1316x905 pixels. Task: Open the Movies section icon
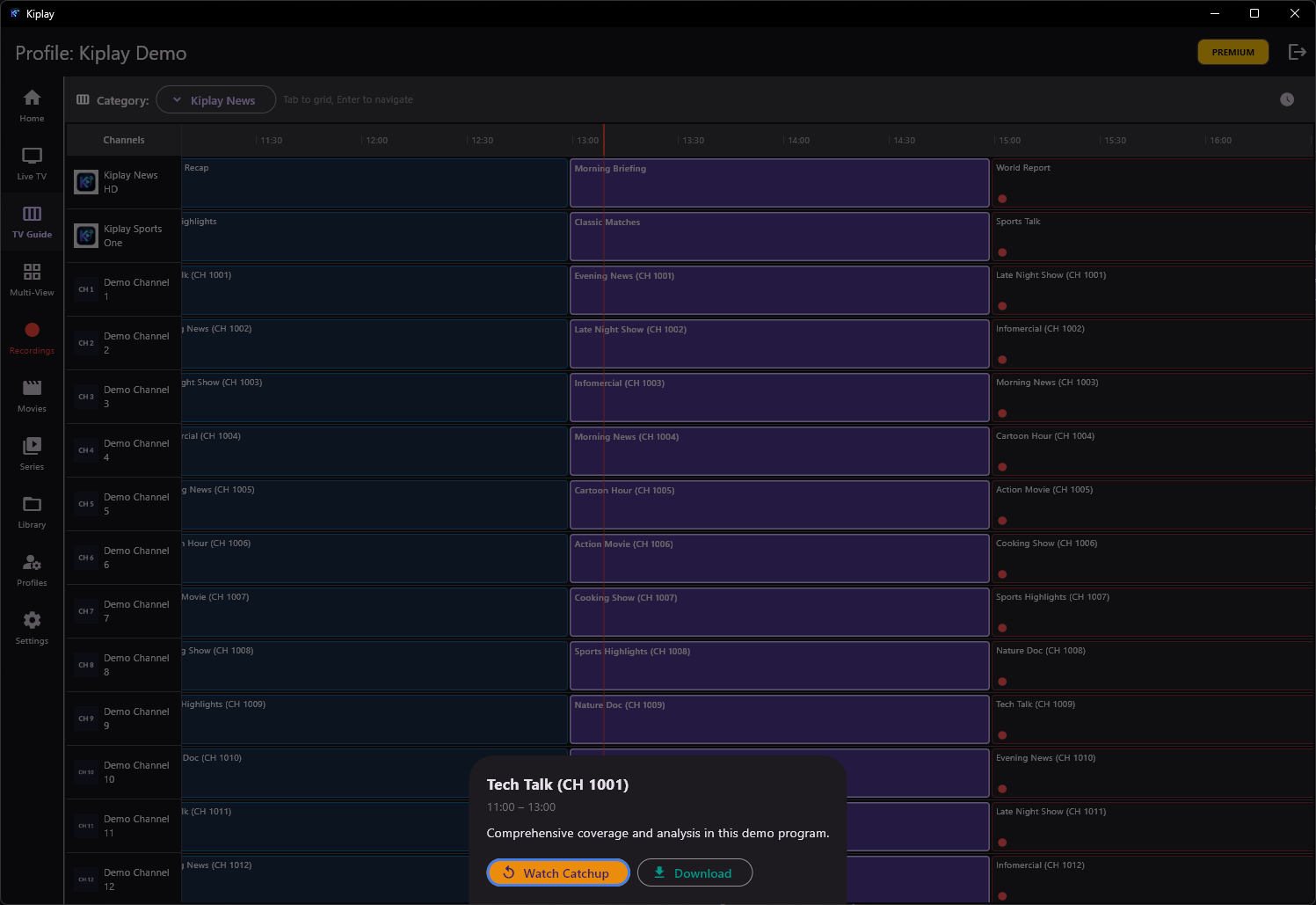point(32,395)
